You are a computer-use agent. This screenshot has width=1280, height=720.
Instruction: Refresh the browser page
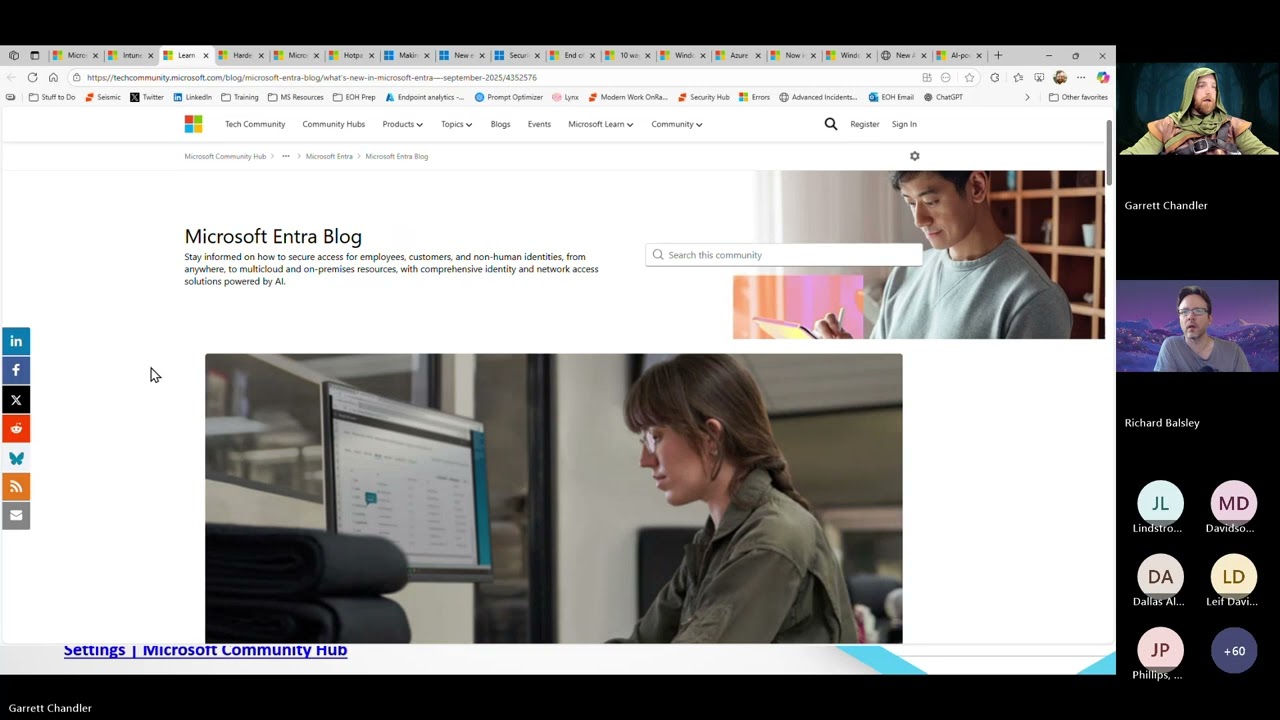pyautogui.click(x=32, y=77)
